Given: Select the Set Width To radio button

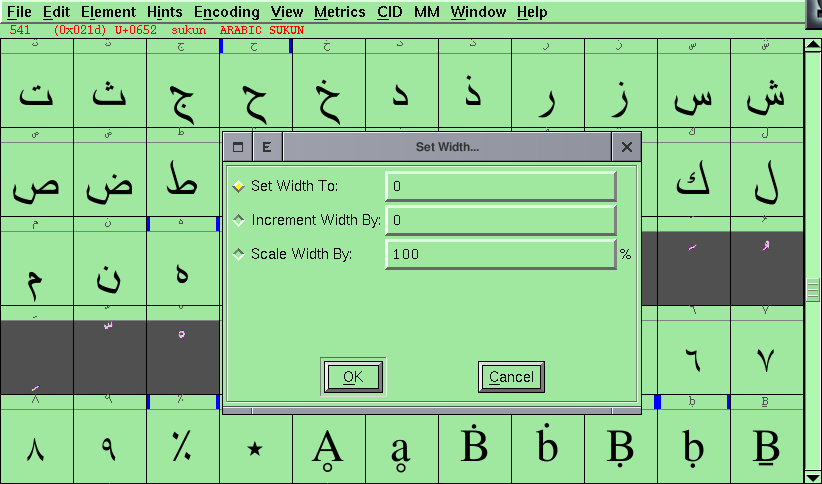Looking at the screenshot, I should point(238,186).
